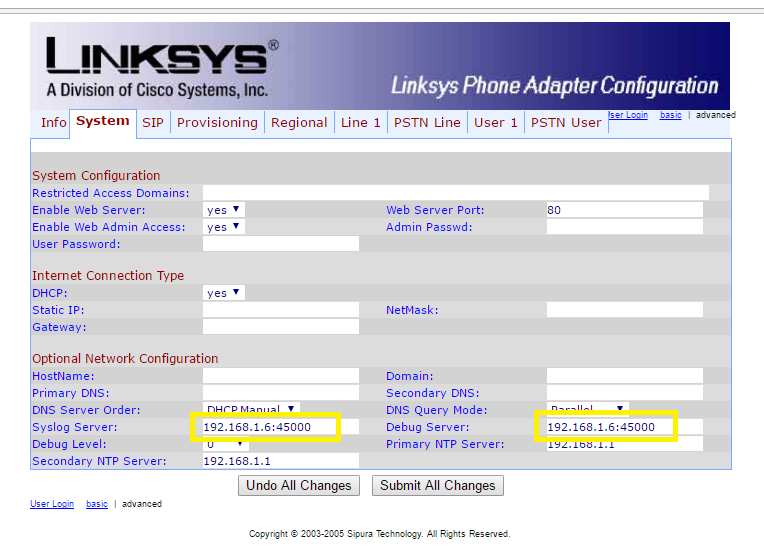Click the 'Enable Web Server:' label

tap(89, 210)
